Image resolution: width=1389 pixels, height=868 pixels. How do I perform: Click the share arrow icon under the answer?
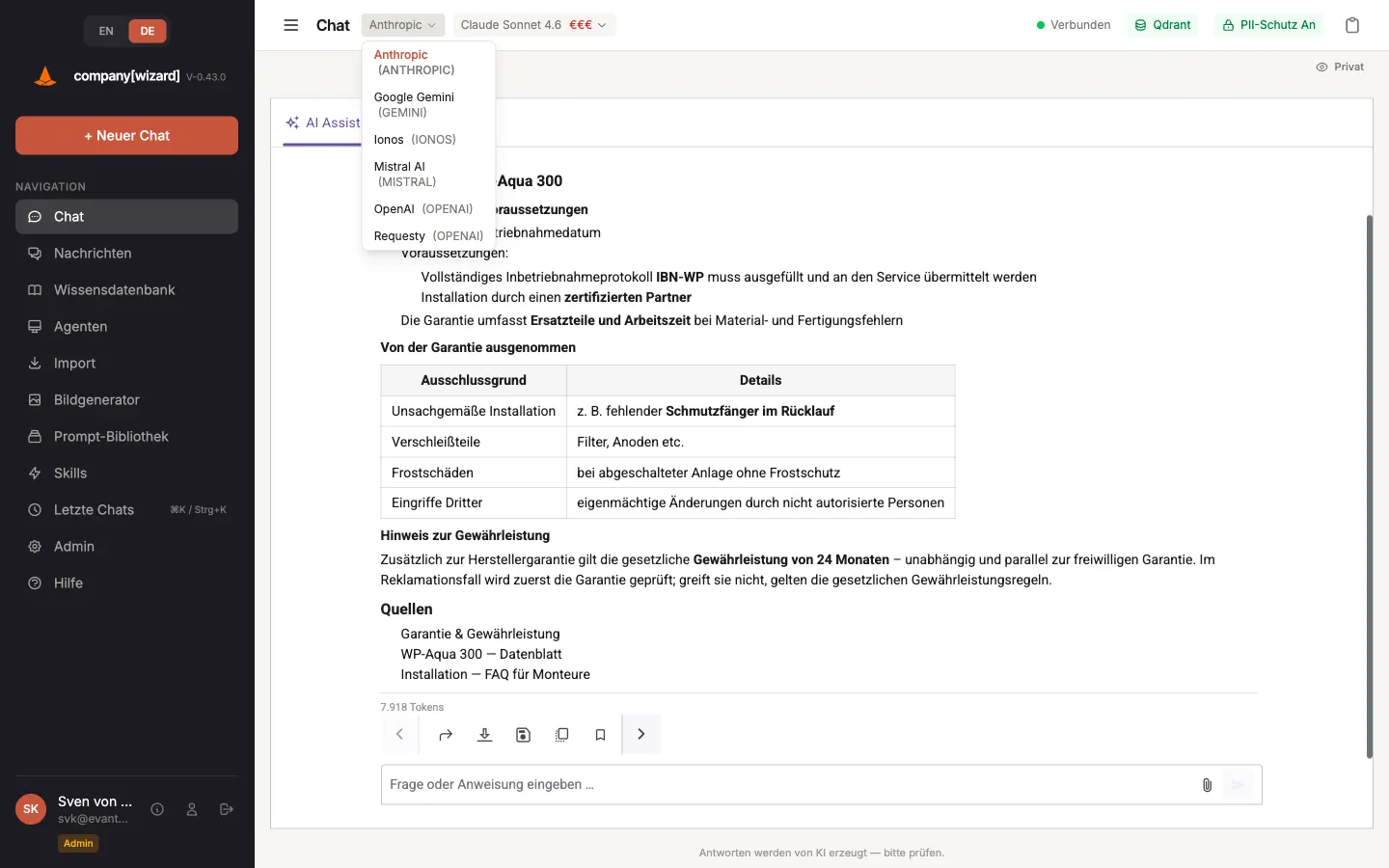(x=446, y=735)
